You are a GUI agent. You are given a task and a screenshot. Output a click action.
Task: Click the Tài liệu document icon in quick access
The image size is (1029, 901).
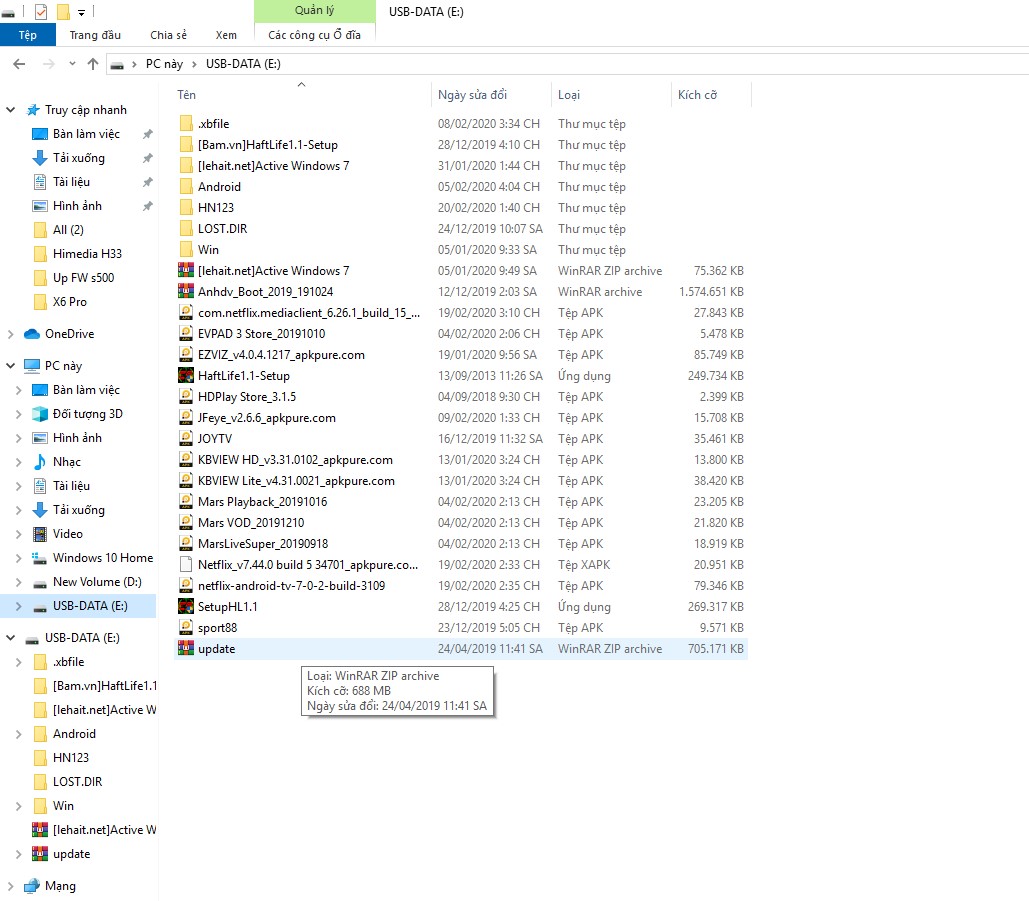(40, 182)
